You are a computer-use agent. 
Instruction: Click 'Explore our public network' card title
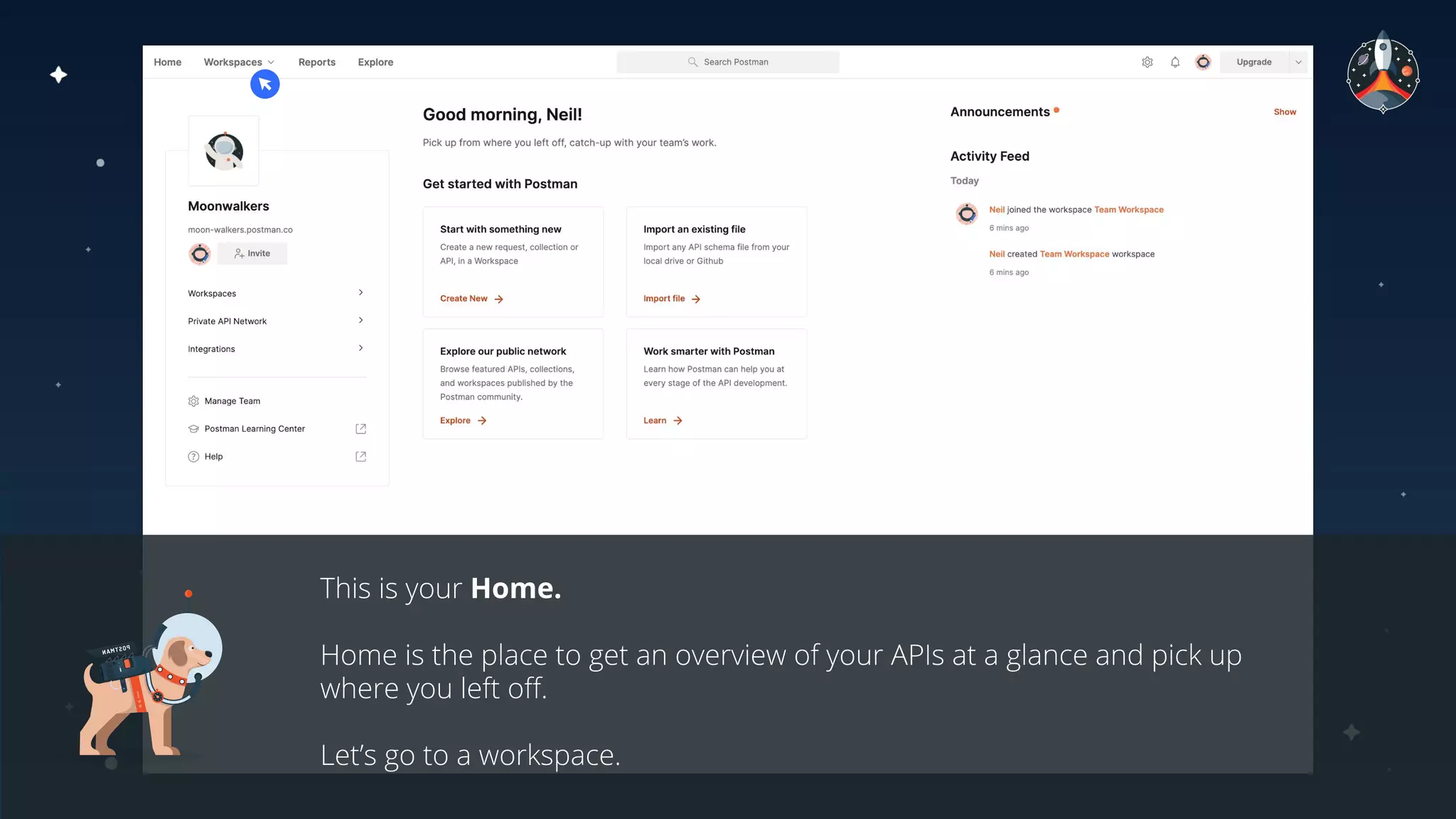[x=503, y=351]
